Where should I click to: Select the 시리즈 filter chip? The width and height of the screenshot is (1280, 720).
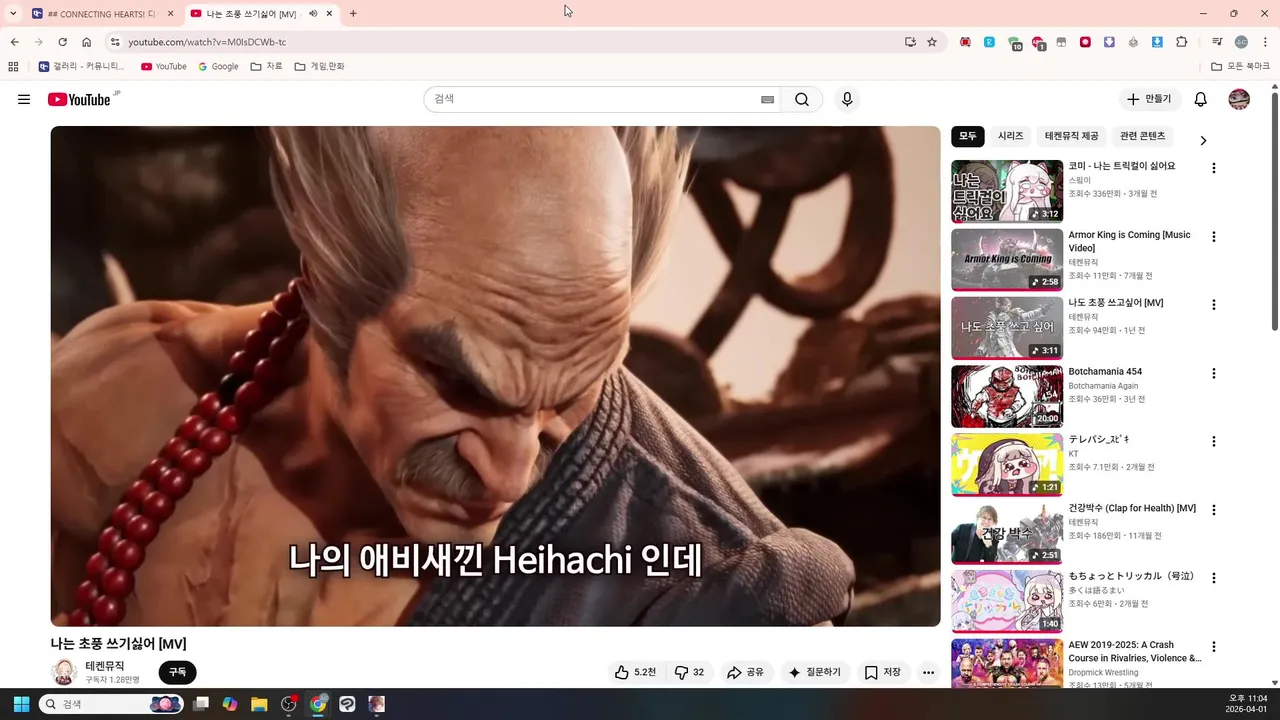coord(1011,136)
